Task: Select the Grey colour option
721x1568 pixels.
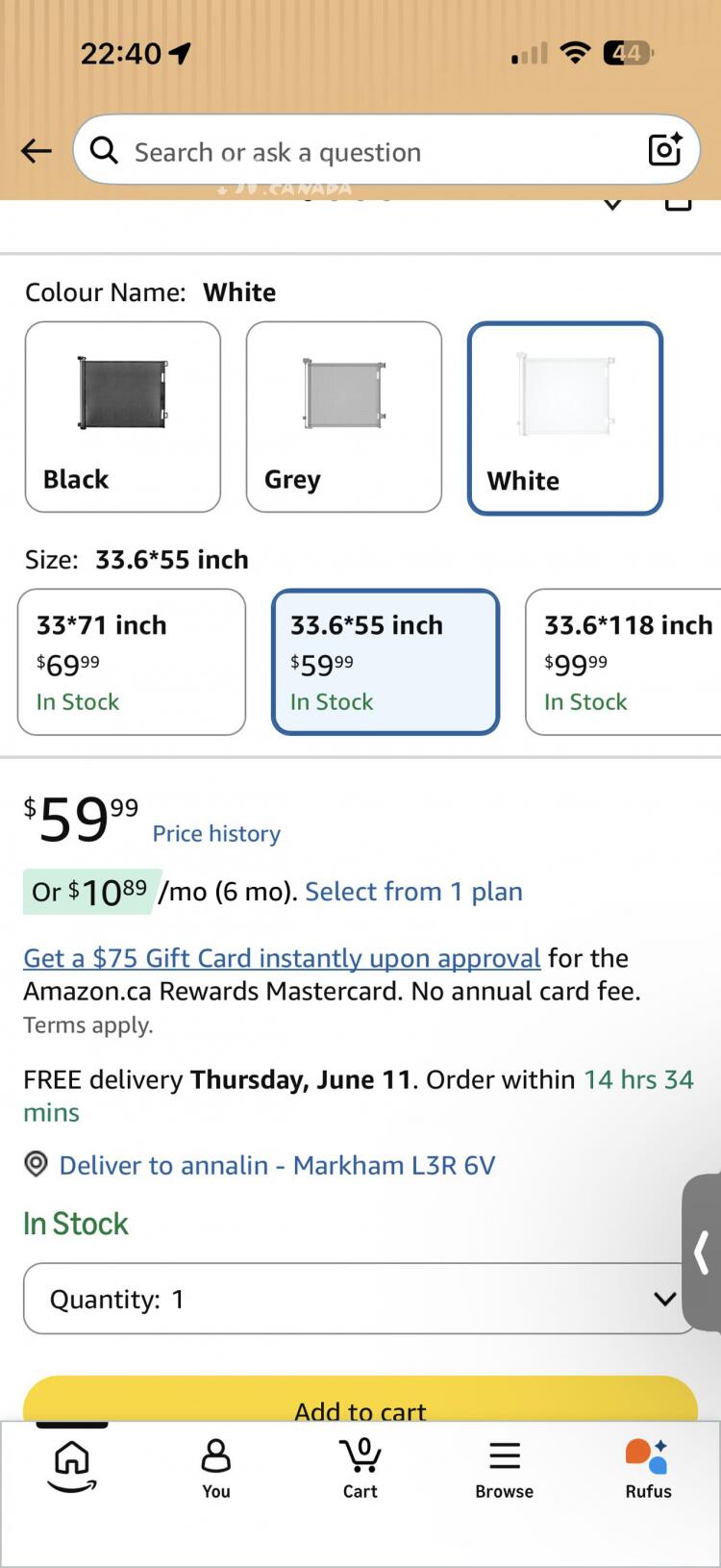Action: 344,417
